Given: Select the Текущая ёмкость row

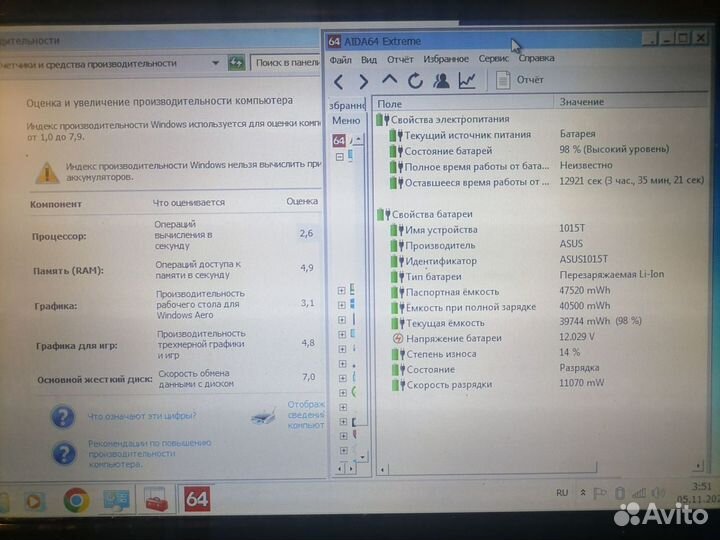Looking at the screenshot, I should point(438,323).
